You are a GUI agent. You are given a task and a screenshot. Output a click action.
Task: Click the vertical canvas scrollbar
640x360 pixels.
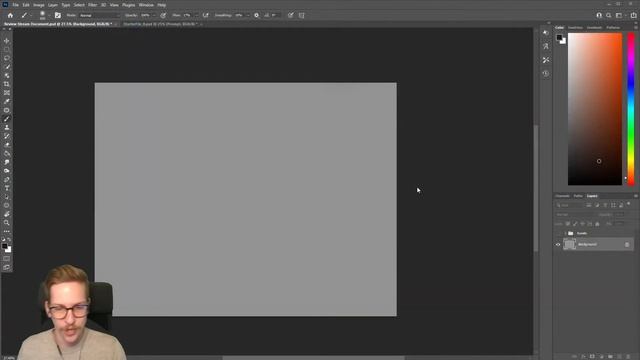pyautogui.click(x=536, y=188)
